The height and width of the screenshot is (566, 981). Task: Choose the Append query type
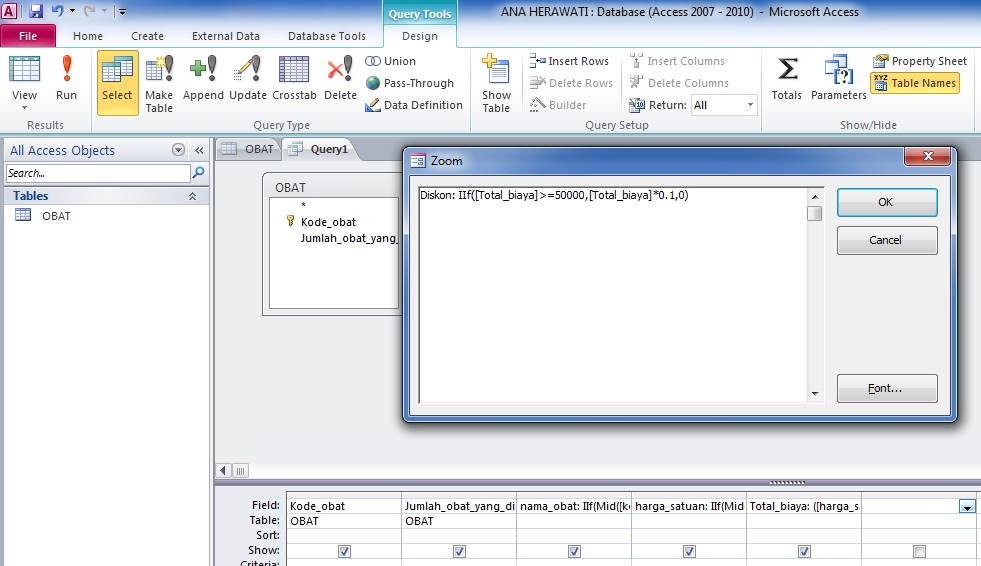tap(203, 78)
